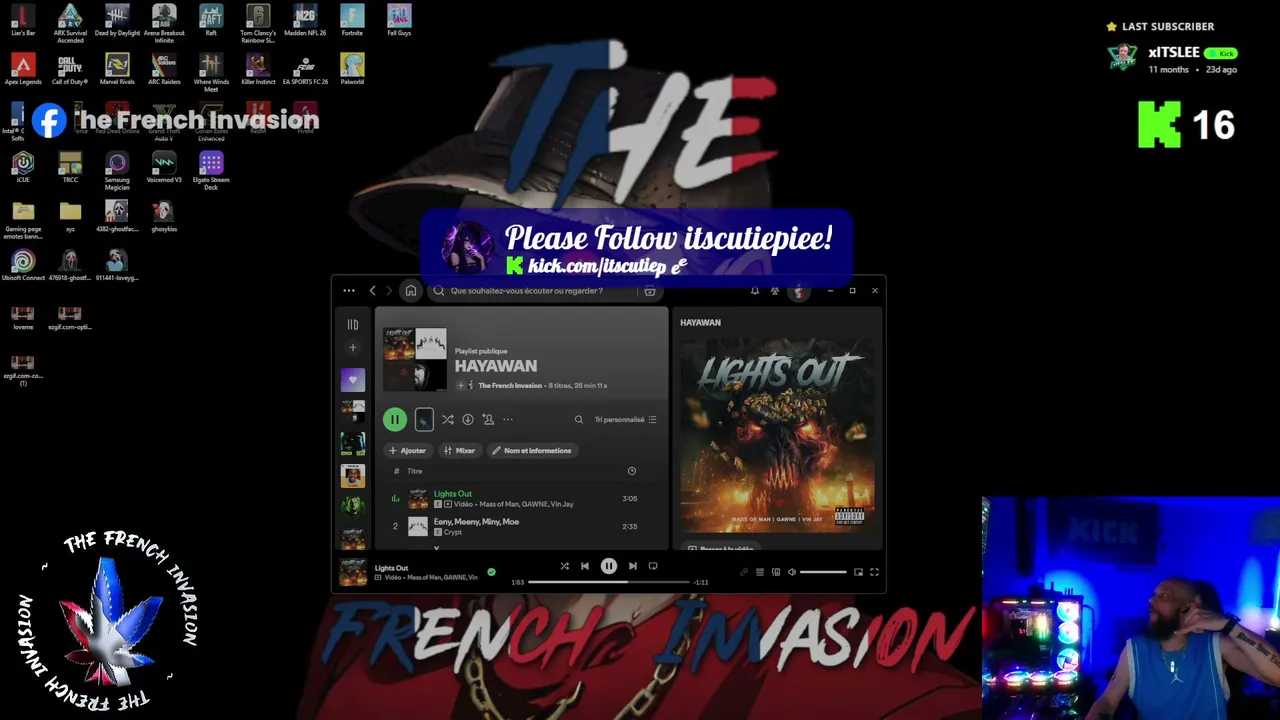Sort tracks by the duration clock column
This screenshot has height=720, width=1280.
click(x=631, y=471)
